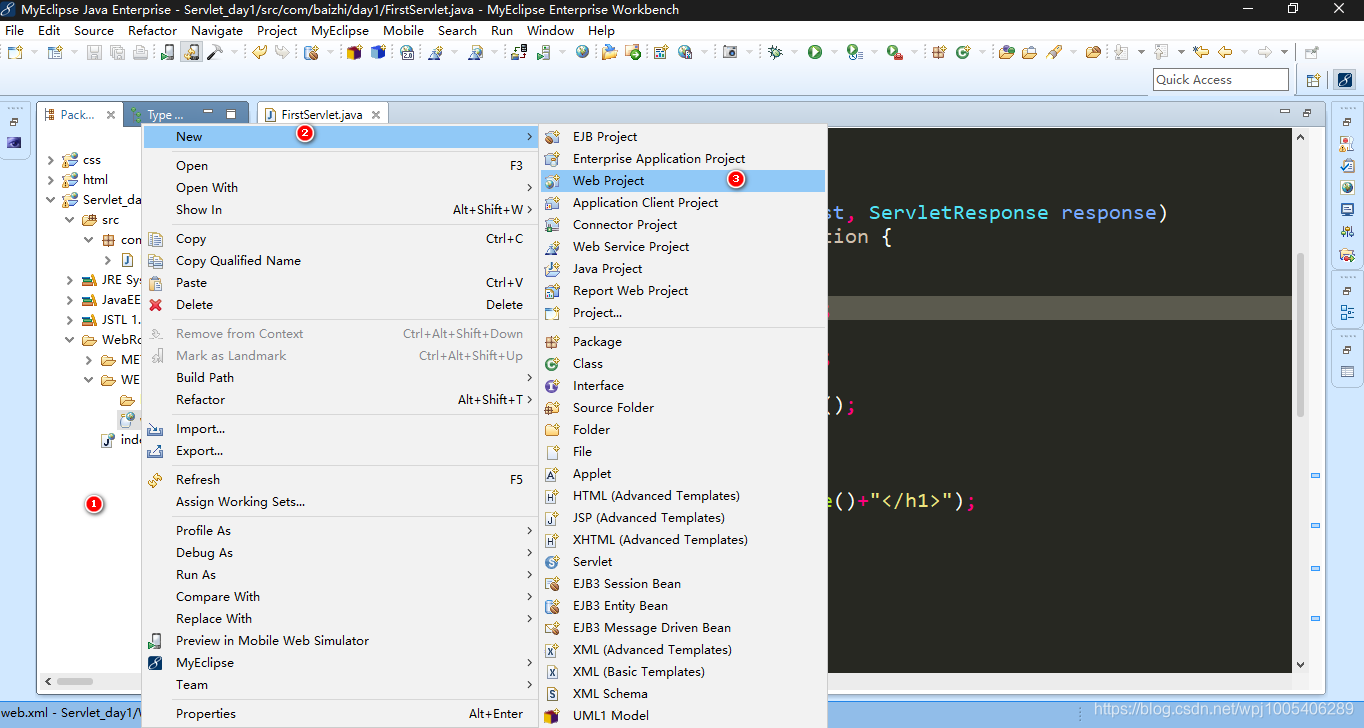Maximize the editor area button
Screen dimensions: 1364x728
(1307, 113)
